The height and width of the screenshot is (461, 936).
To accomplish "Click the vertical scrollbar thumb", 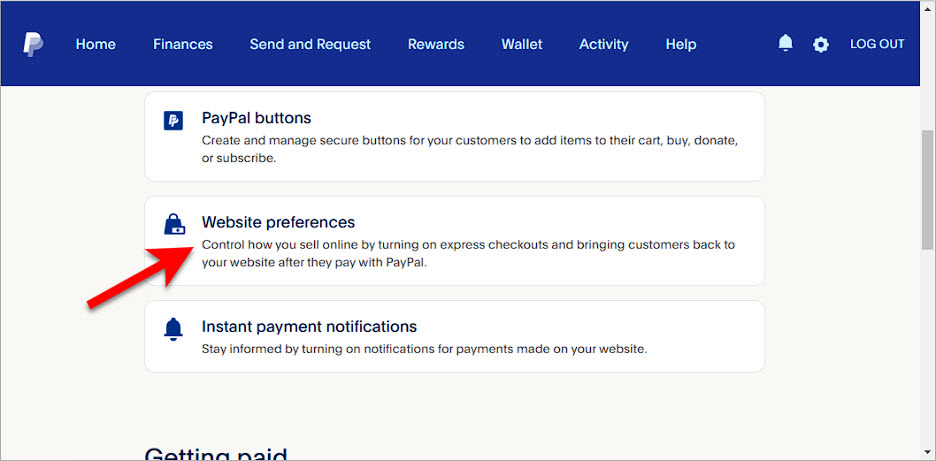I will (927, 190).
